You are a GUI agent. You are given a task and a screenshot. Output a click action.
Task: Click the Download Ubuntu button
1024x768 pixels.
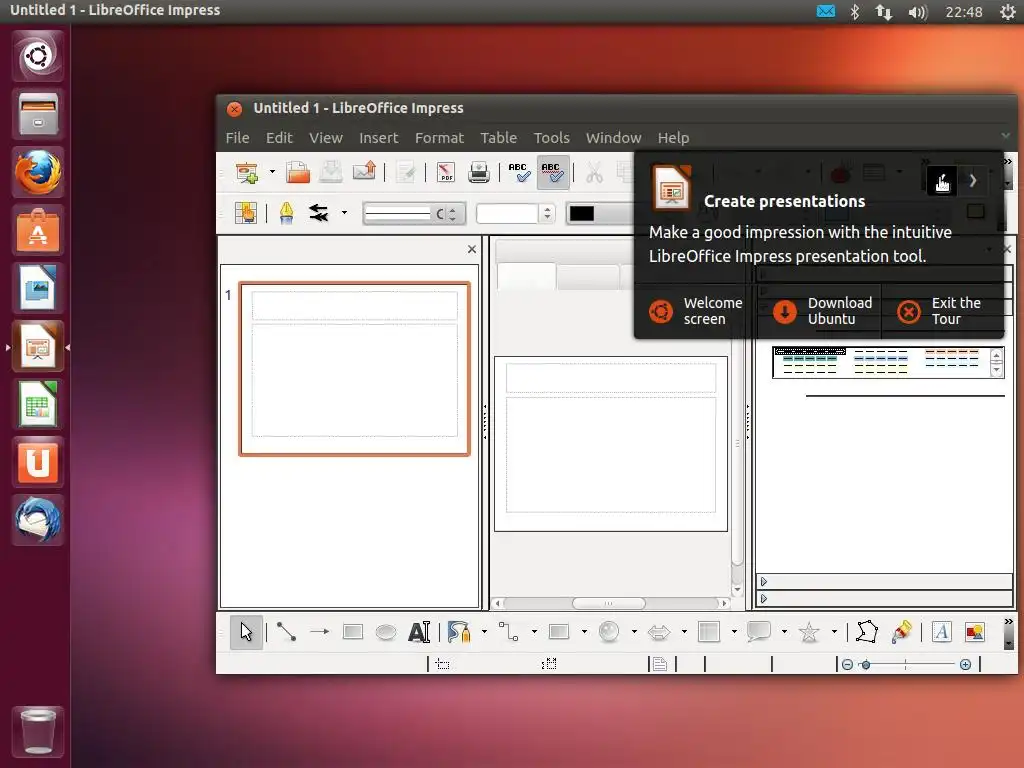tap(820, 311)
